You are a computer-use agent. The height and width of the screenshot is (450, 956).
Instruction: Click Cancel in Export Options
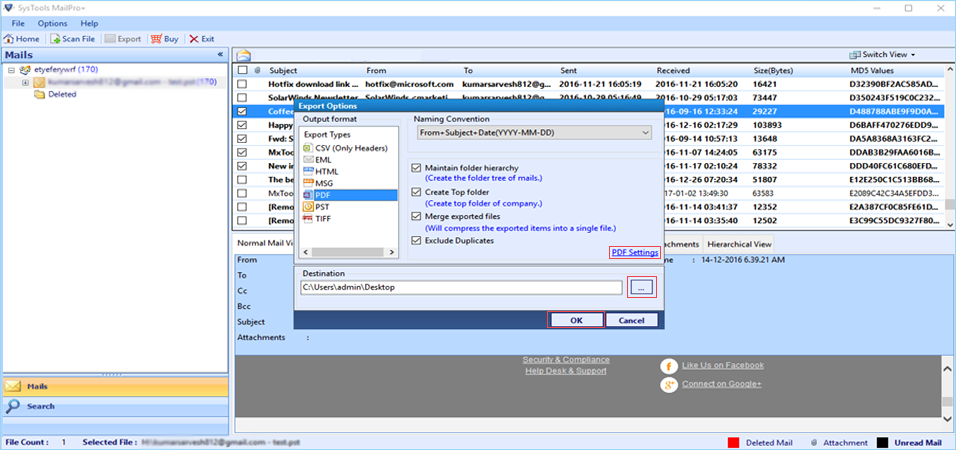click(x=632, y=320)
